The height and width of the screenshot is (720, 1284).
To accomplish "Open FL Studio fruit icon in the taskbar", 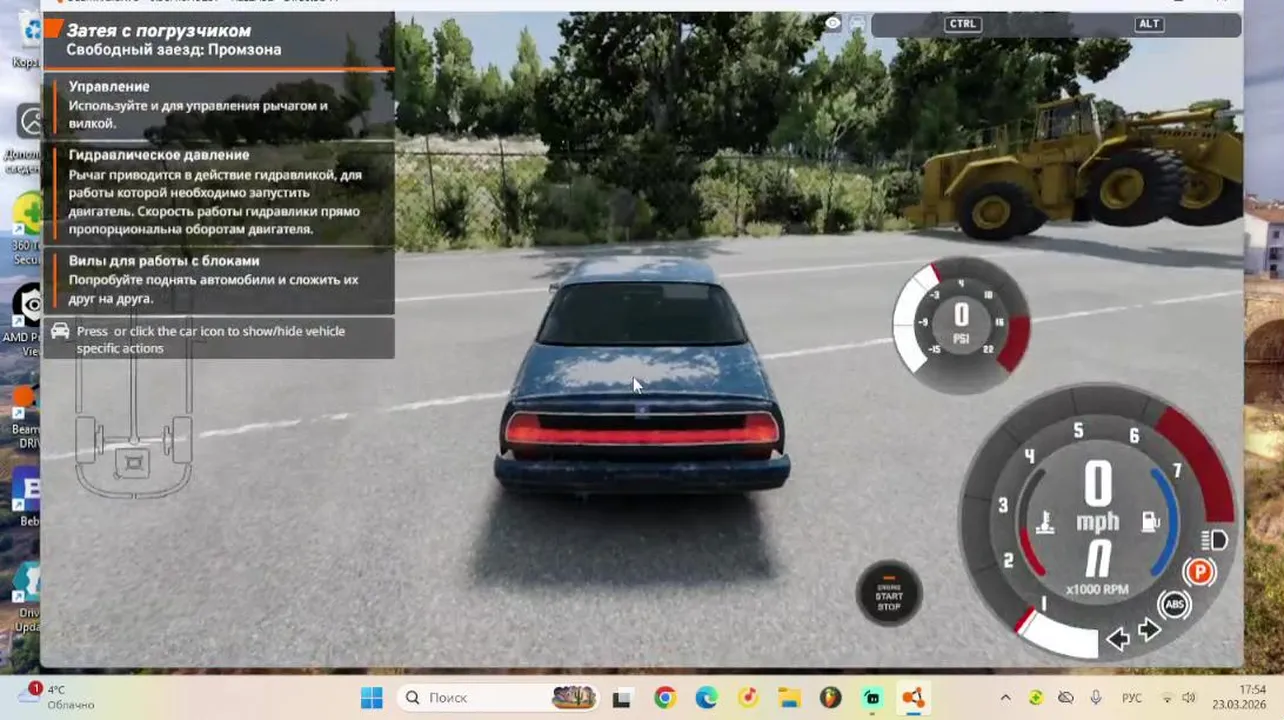I will (831, 698).
